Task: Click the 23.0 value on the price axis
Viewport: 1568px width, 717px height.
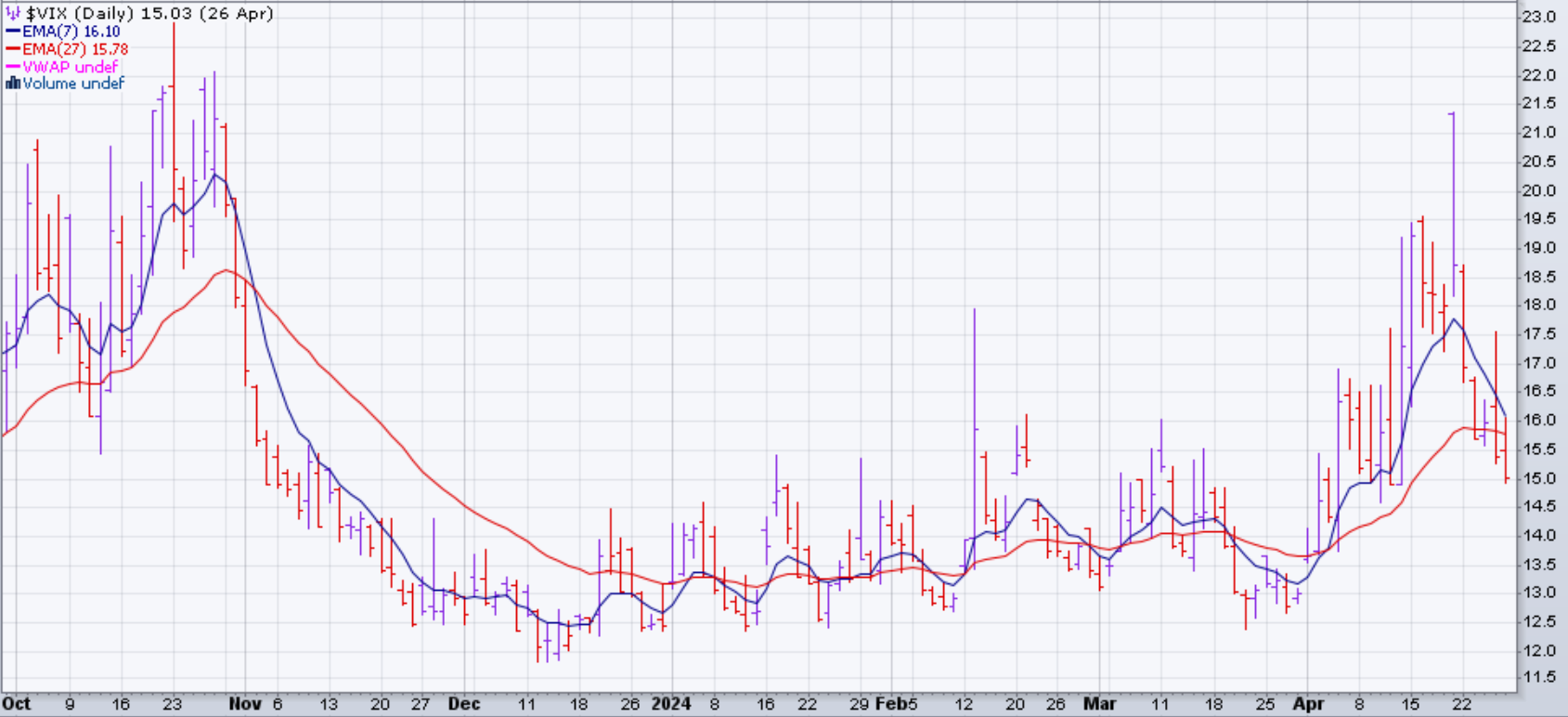Action: (1538, 18)
